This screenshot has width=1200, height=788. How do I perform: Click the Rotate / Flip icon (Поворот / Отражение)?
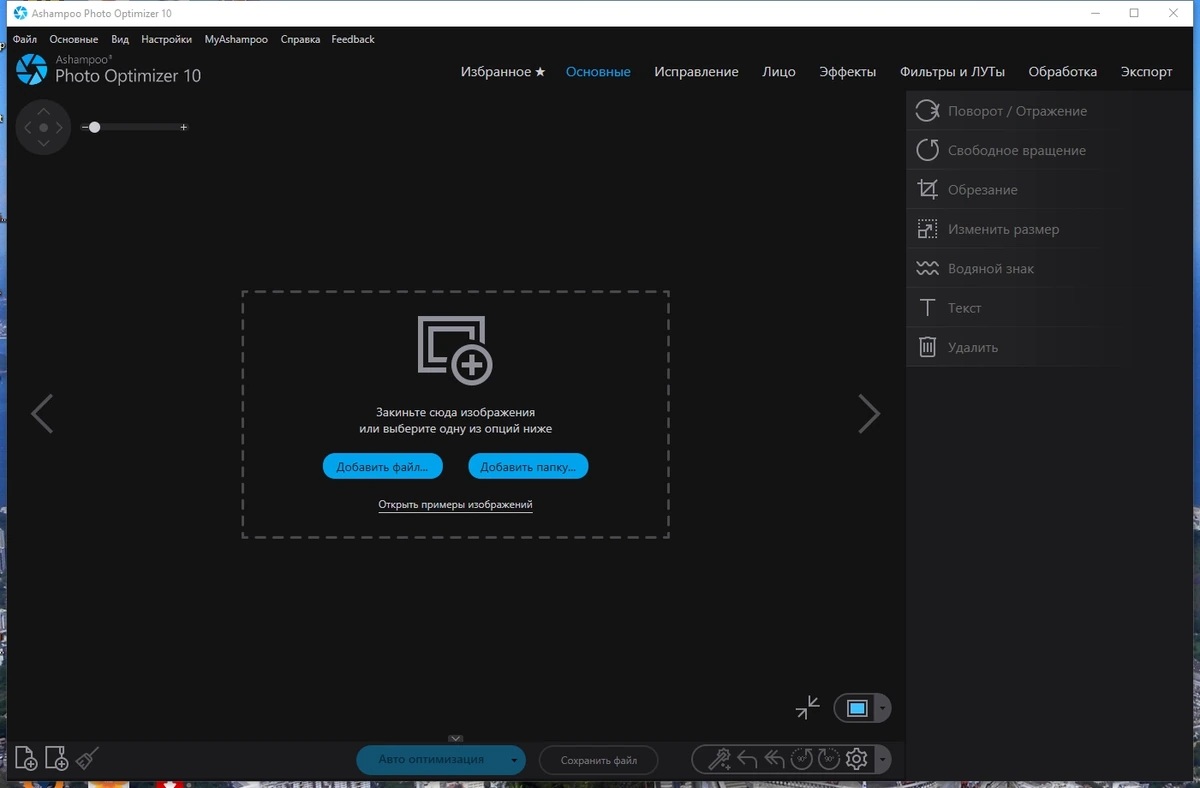(927, 111)
